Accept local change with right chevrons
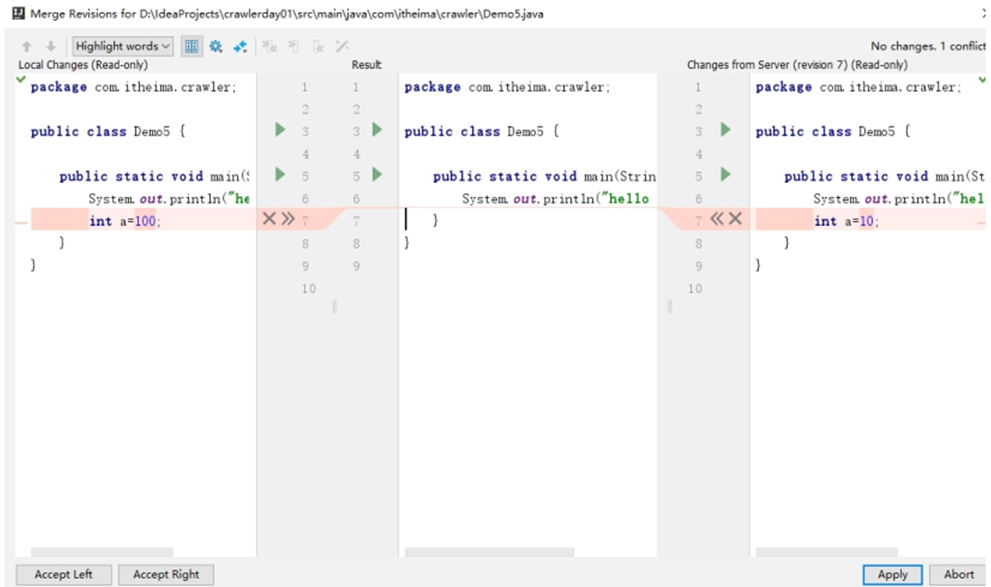 click(288, 219)
